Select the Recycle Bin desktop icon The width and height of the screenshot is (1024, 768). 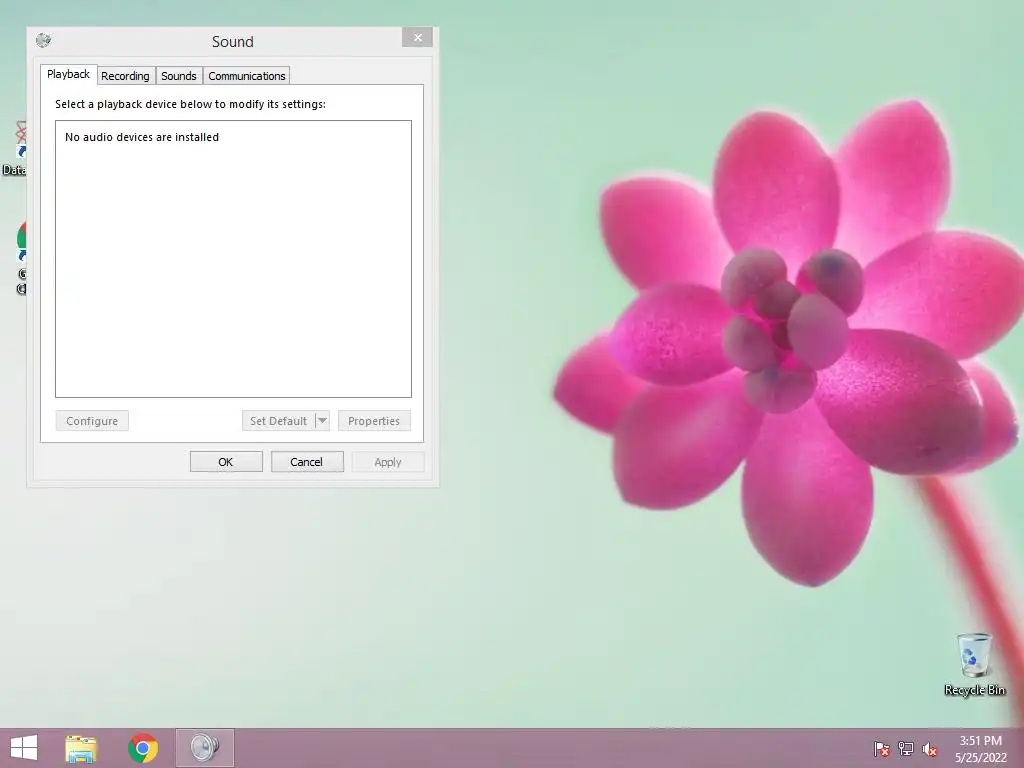pos(974,664)
